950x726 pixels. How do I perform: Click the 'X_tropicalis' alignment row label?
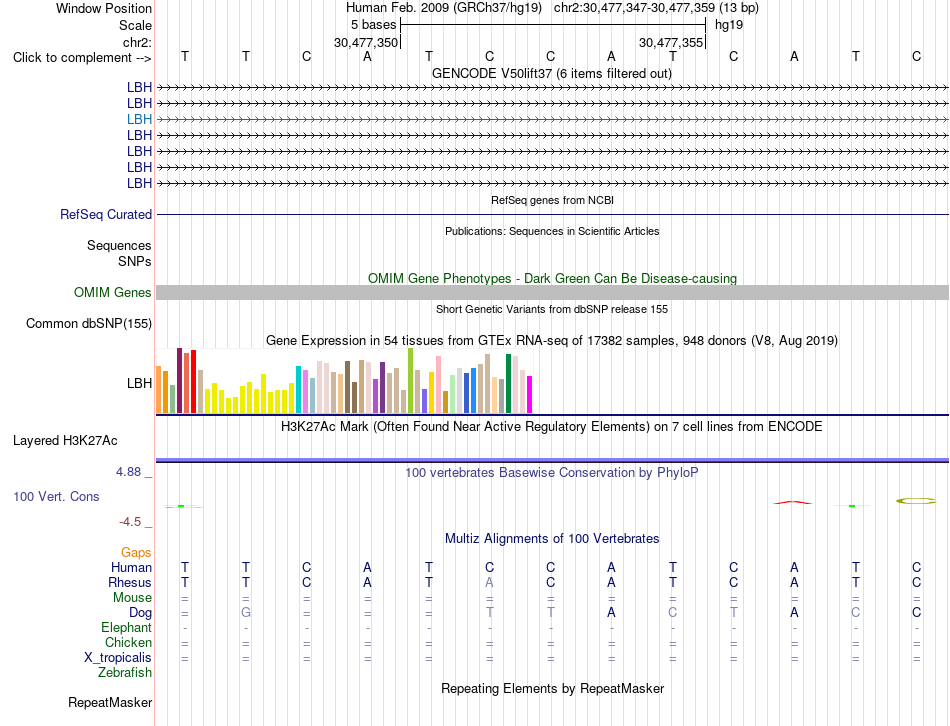tap(118, 658)
